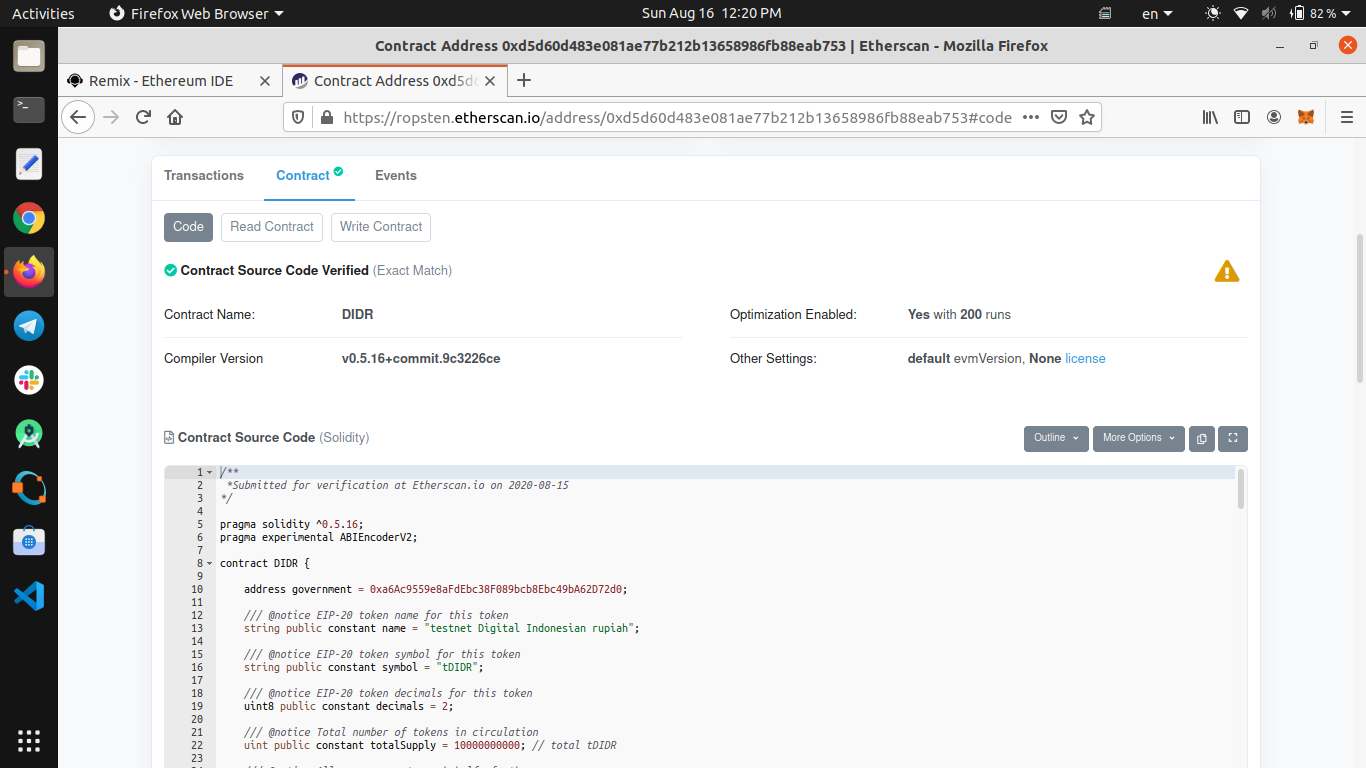Open Ubuntu Software from the dock
Screen dimensions: 1366x768
[29, 542]
